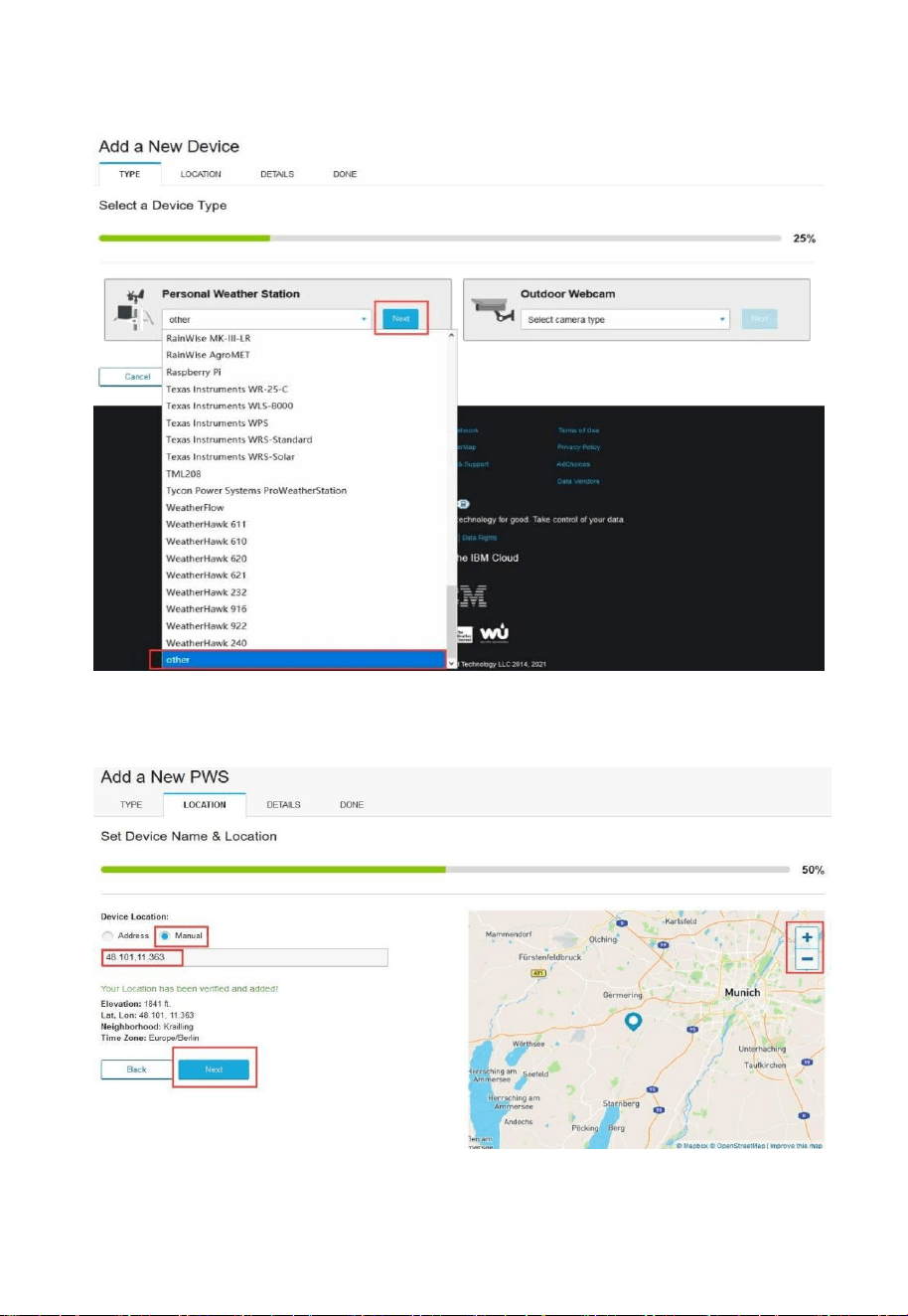Click the Improve this map link
The height and width of the screenshot is (1316, 908).
796,1146
